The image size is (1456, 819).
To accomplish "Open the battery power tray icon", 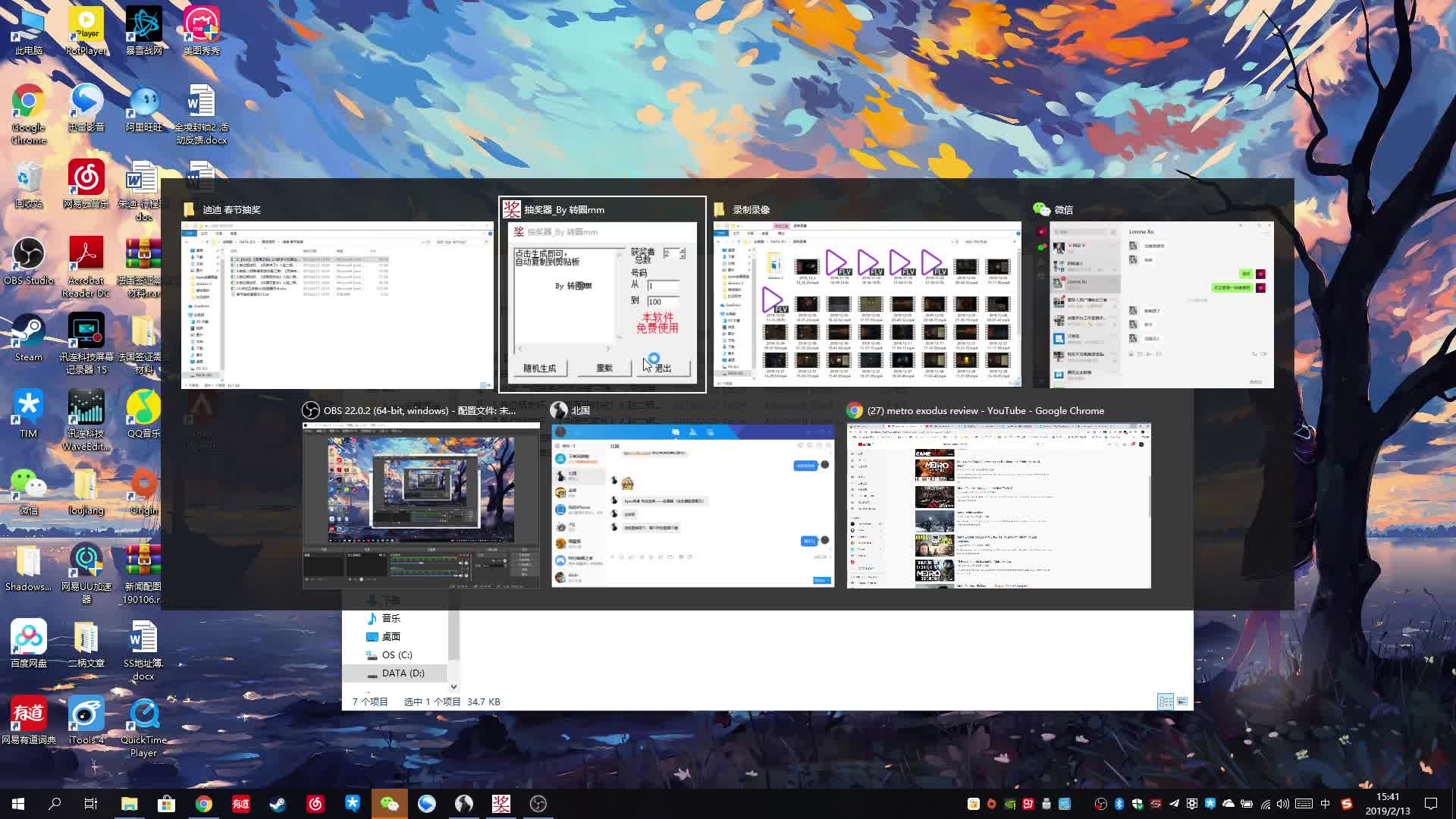I will click(1247, 804).
